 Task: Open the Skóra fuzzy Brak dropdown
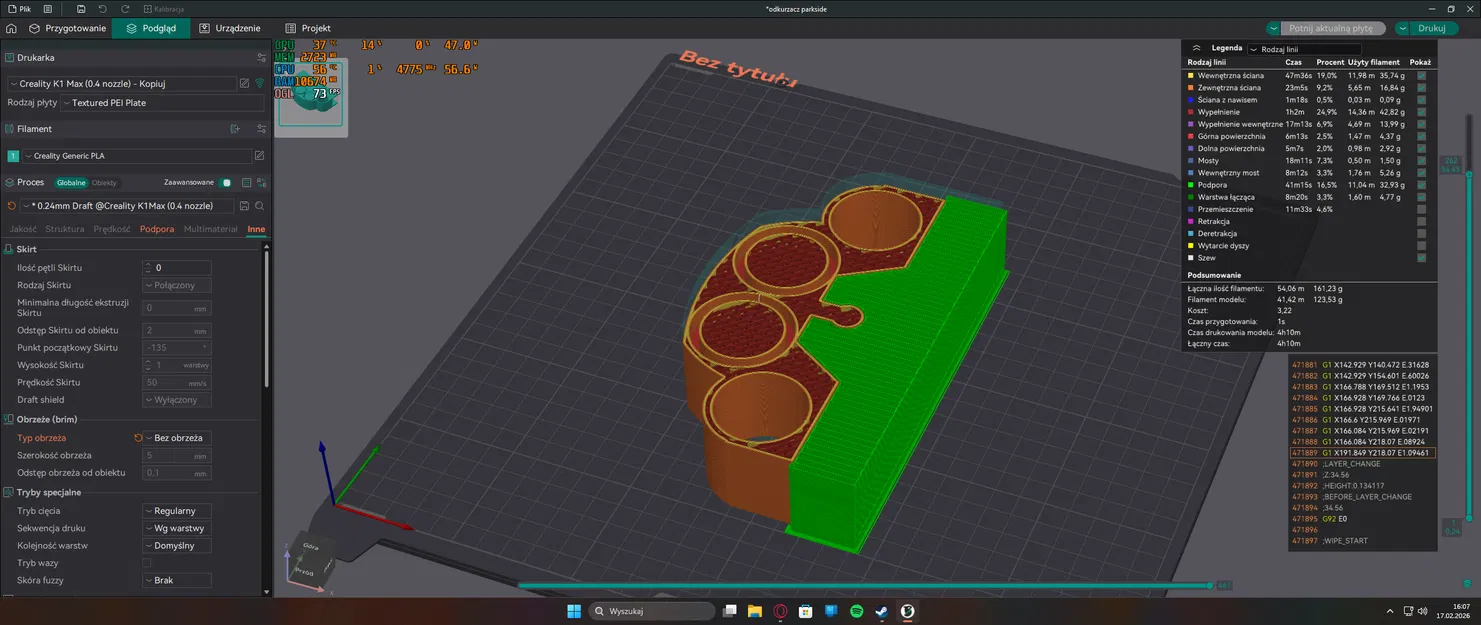click(177, 580)
